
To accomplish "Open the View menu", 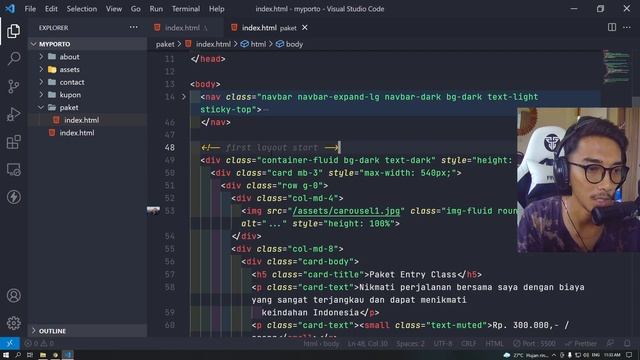I will click(x=114, y=9).
